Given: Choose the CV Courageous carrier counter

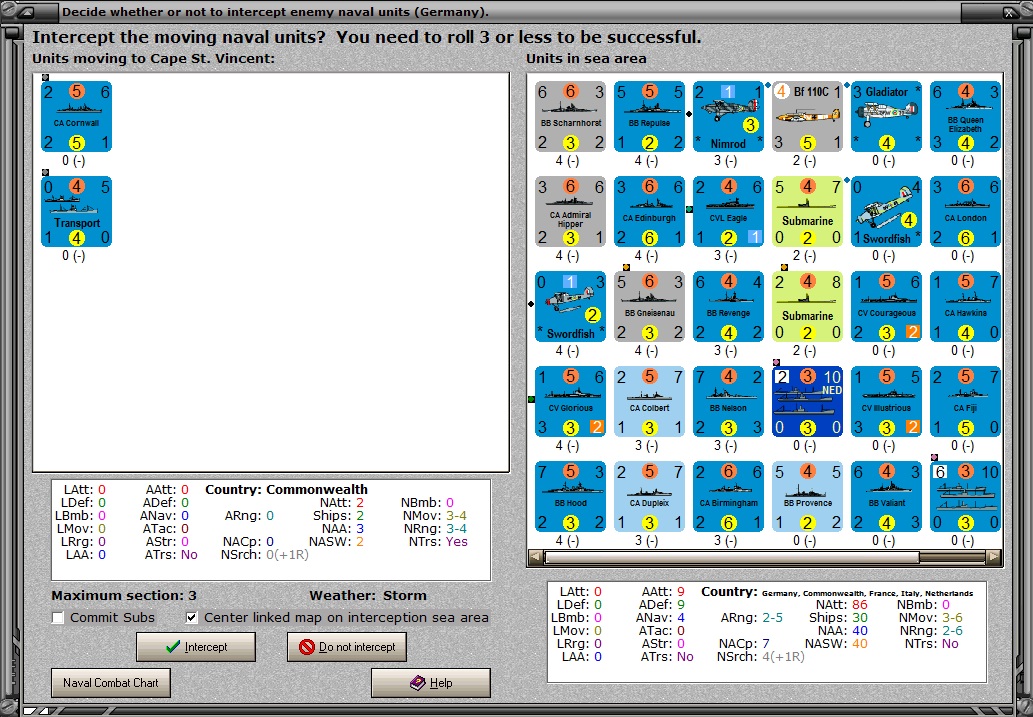Looking at the screenshot, I should (x=887, y=306).
